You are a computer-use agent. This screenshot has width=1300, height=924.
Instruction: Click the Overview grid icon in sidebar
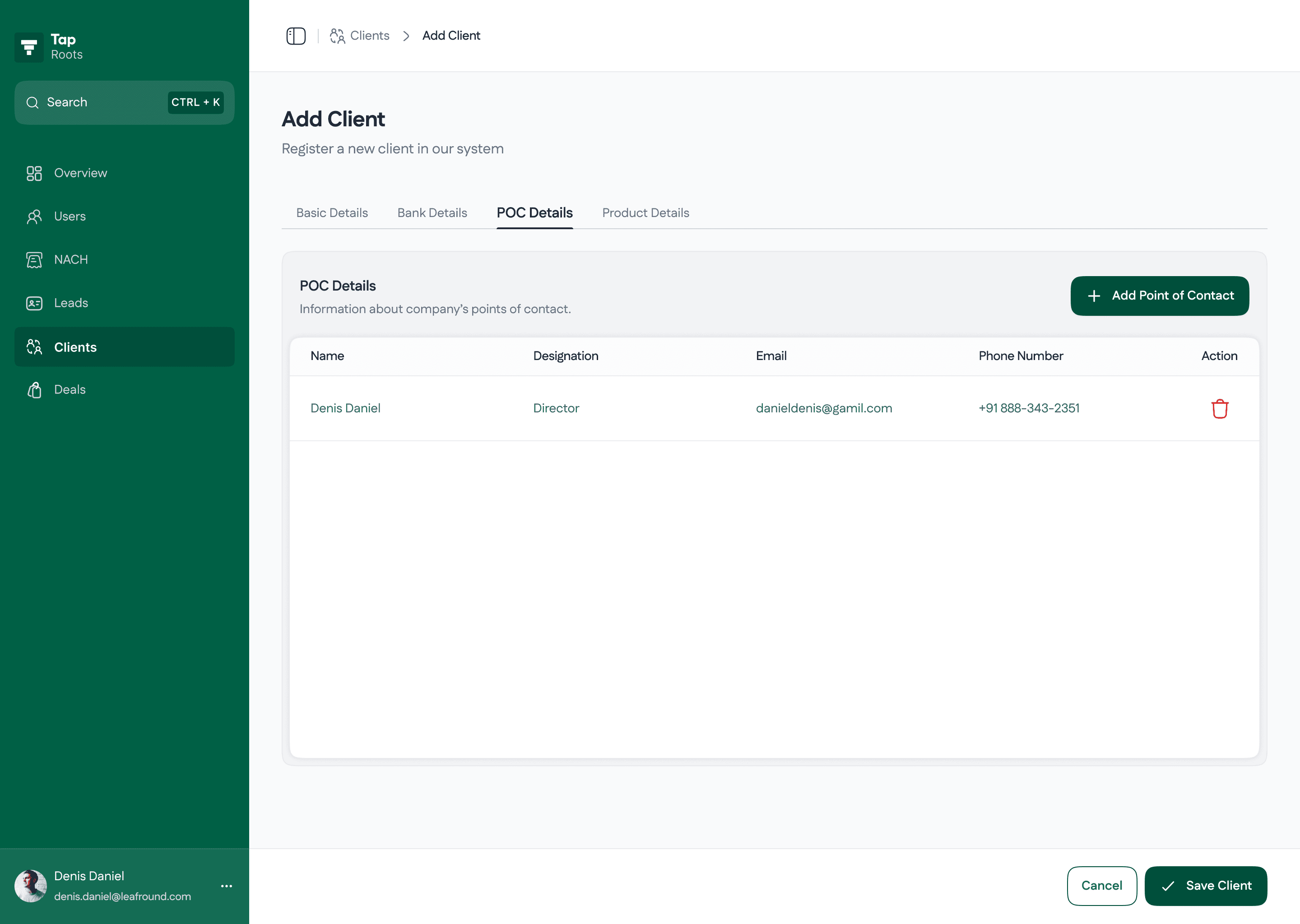coord(34,173)
